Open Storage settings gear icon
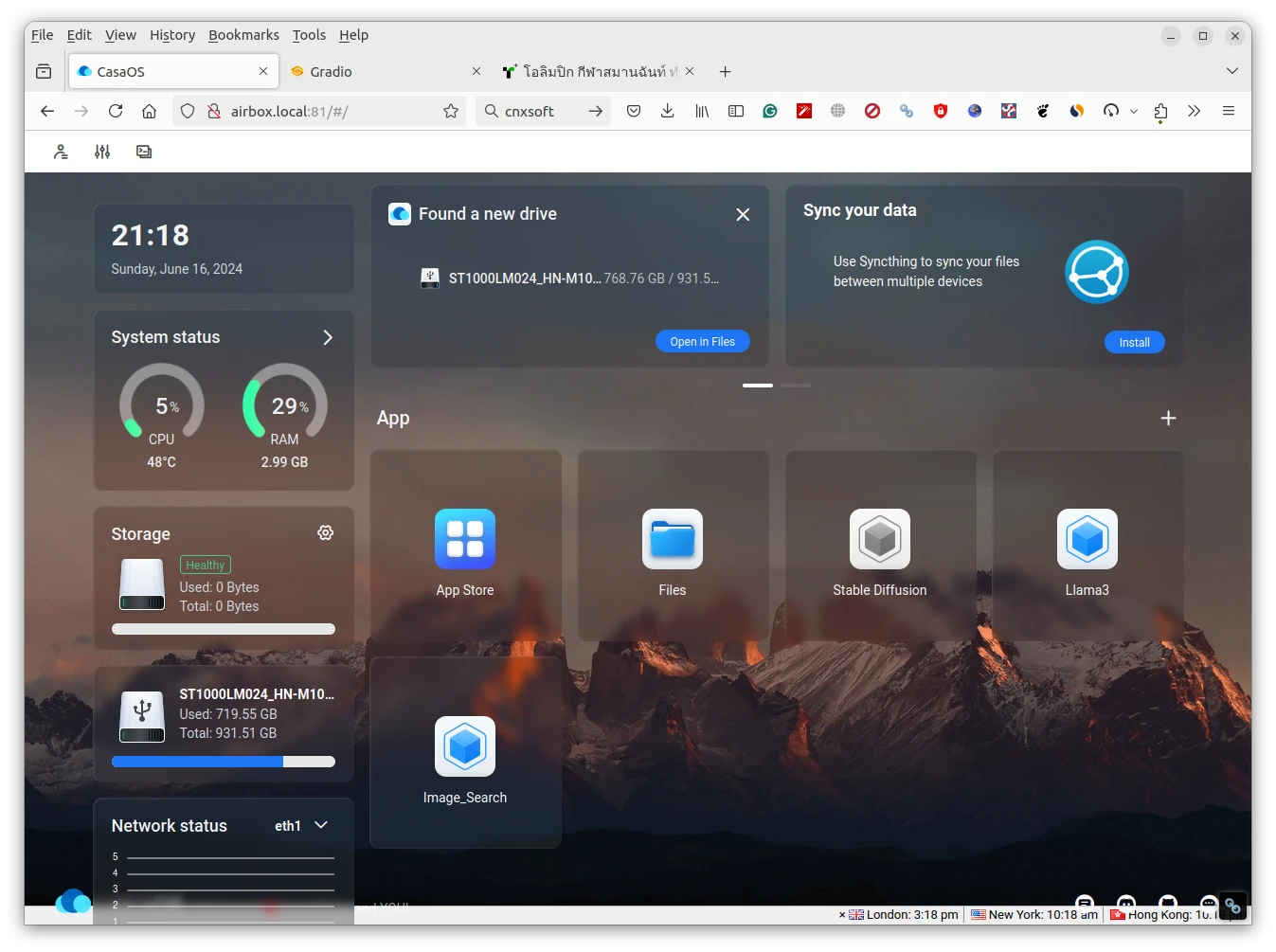The image size is (1276, 952). click(326, 533)
